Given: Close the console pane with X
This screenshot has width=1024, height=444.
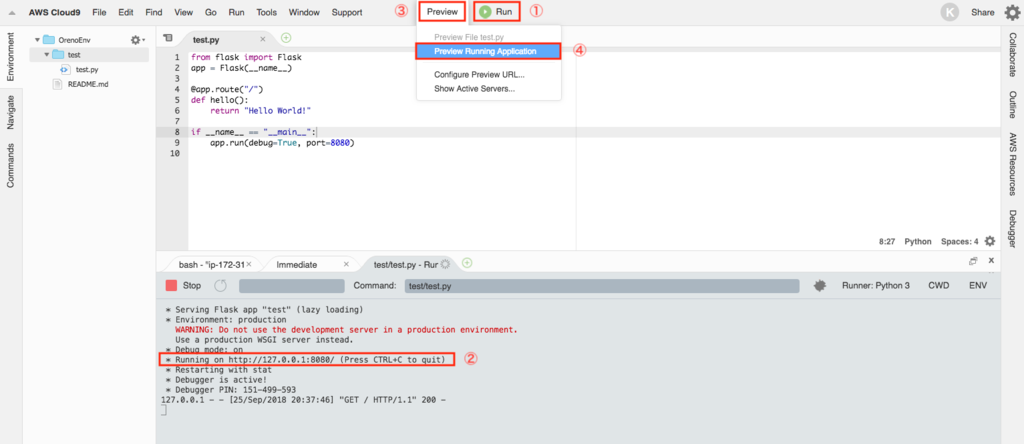Looking at the screenshot, I should coord(991,261).
